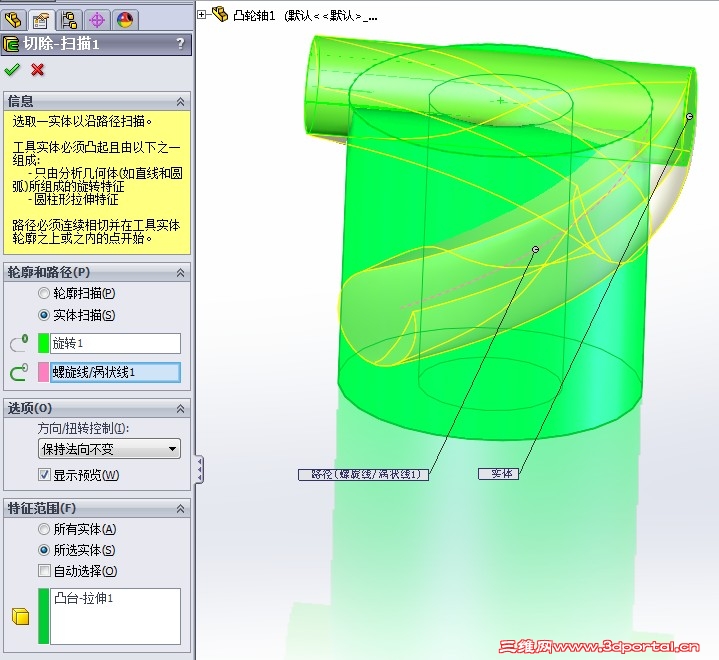Select the 实体扫描(S) radio button

[44, 315]
